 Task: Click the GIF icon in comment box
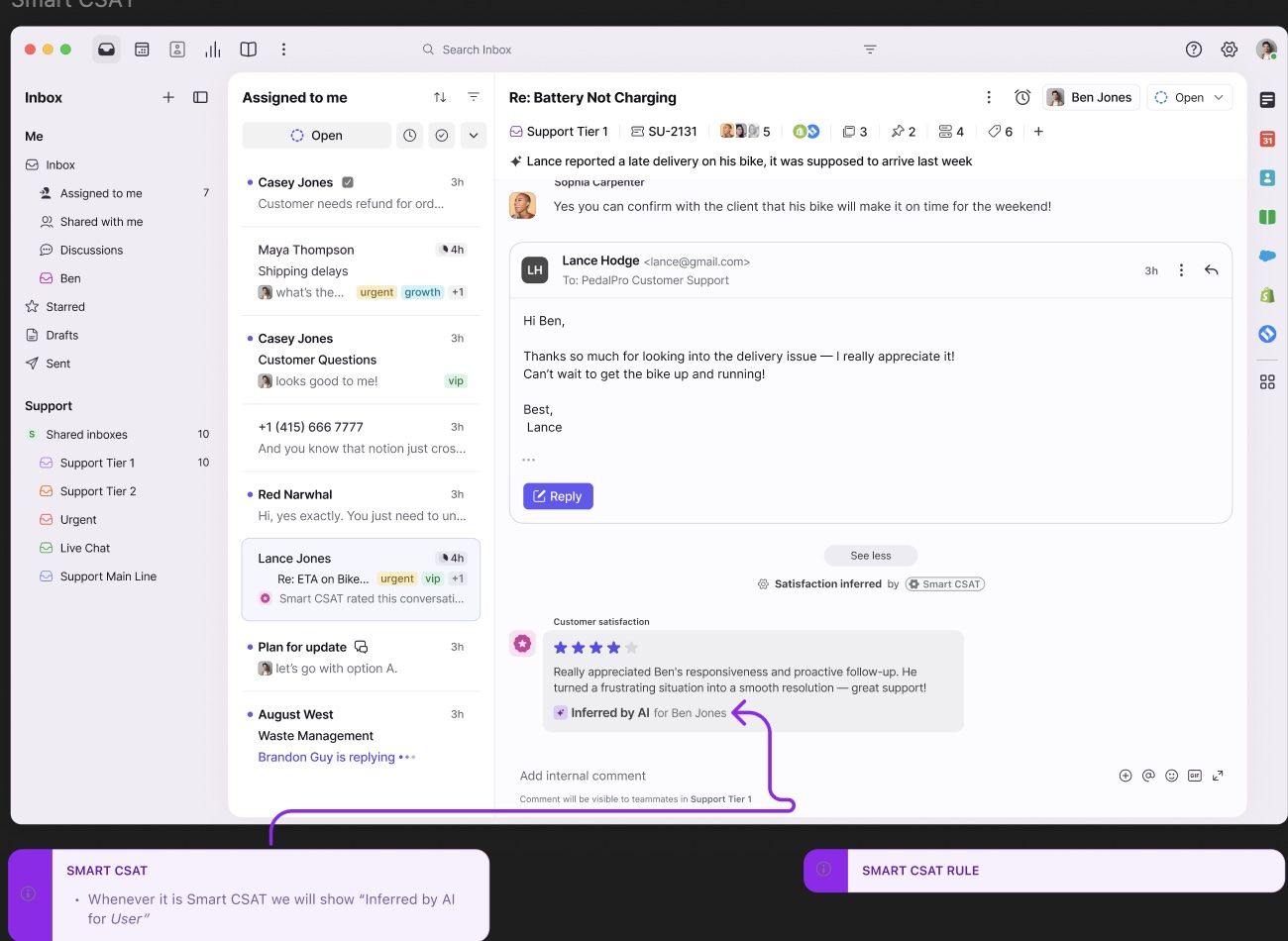(1195, 776)
